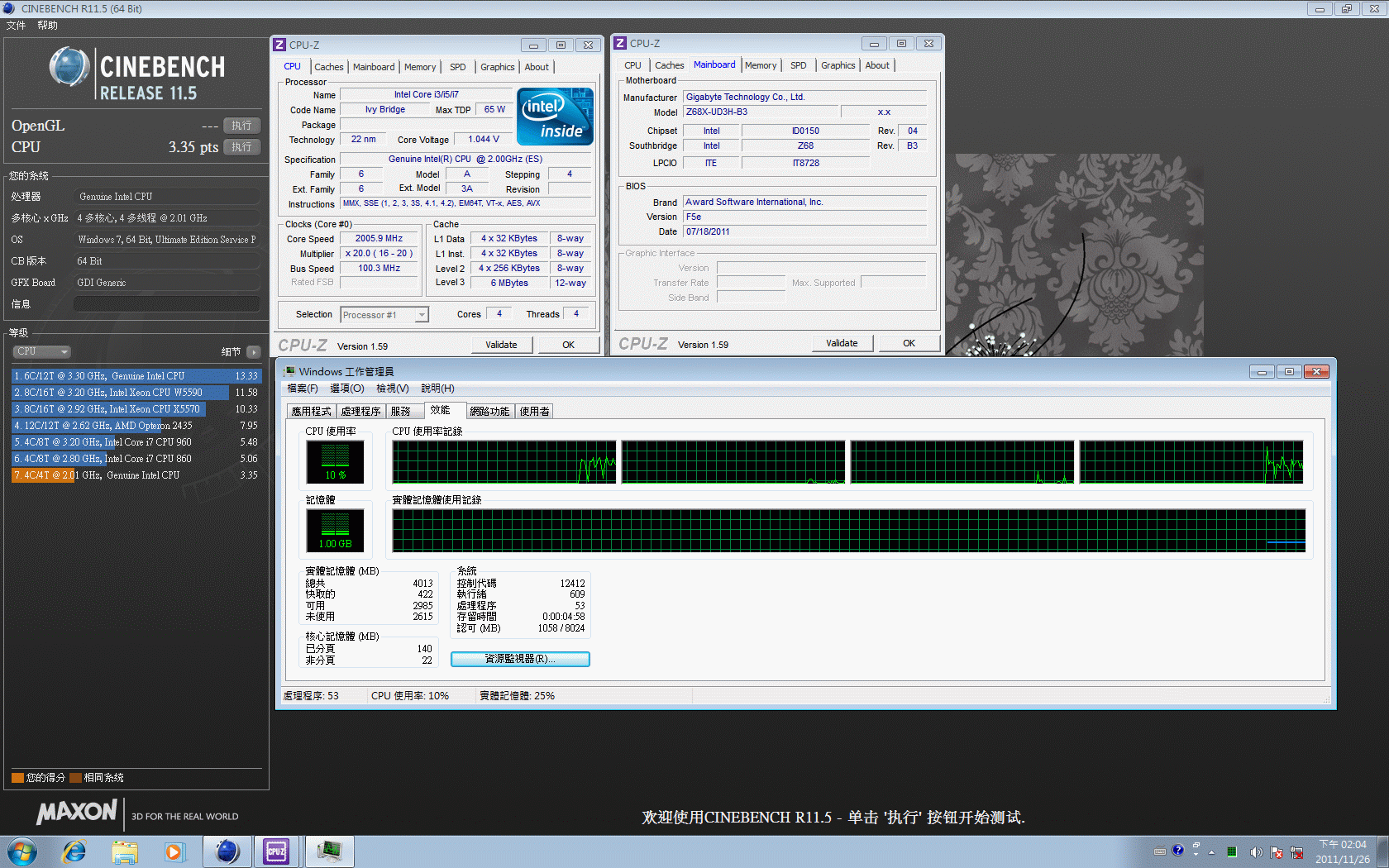Screen dimensions: 1389x868
Task: Click the 資源監視器 button in Task Manager
Action: (520, 659)
